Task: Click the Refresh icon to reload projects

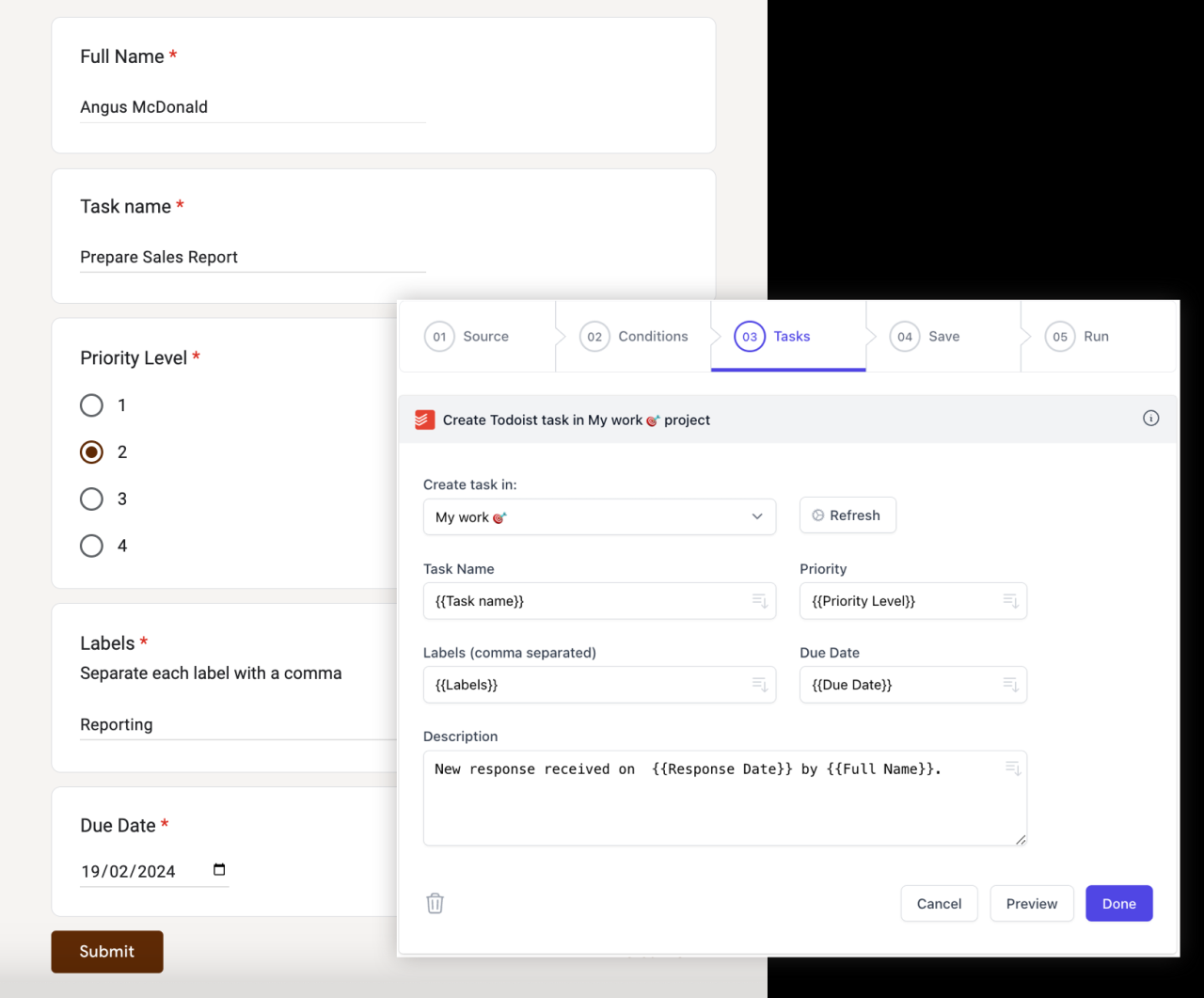Action: [x=819, y=515]
